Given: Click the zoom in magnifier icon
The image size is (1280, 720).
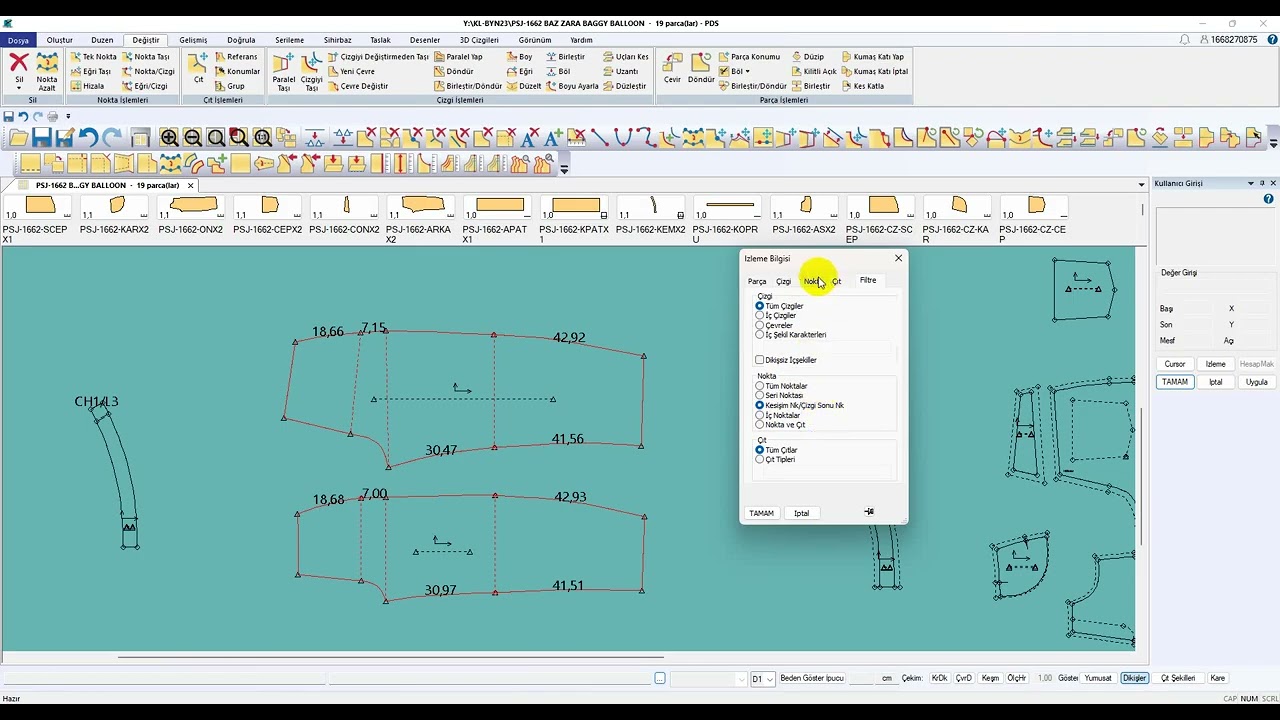Looking at the screenshot, I should (169, 138).
